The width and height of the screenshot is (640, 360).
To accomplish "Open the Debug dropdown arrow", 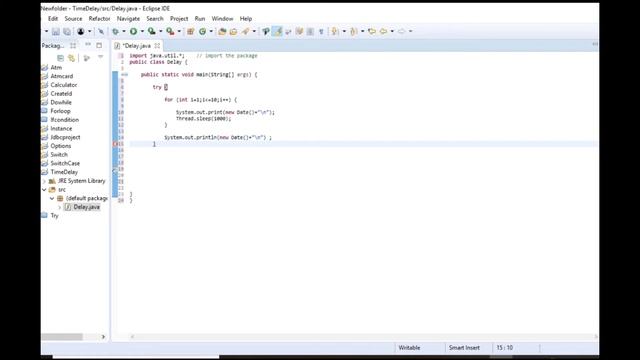I will coord(124,31).
